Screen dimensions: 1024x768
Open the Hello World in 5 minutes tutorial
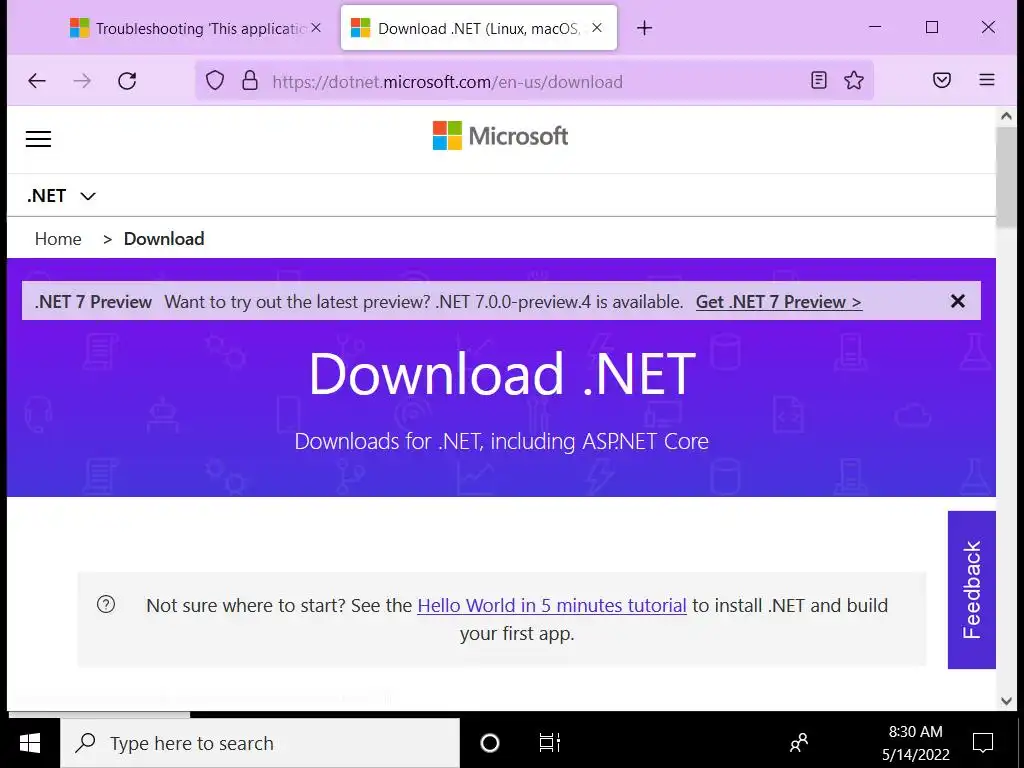pyautogui.click(x=552, y=605)
